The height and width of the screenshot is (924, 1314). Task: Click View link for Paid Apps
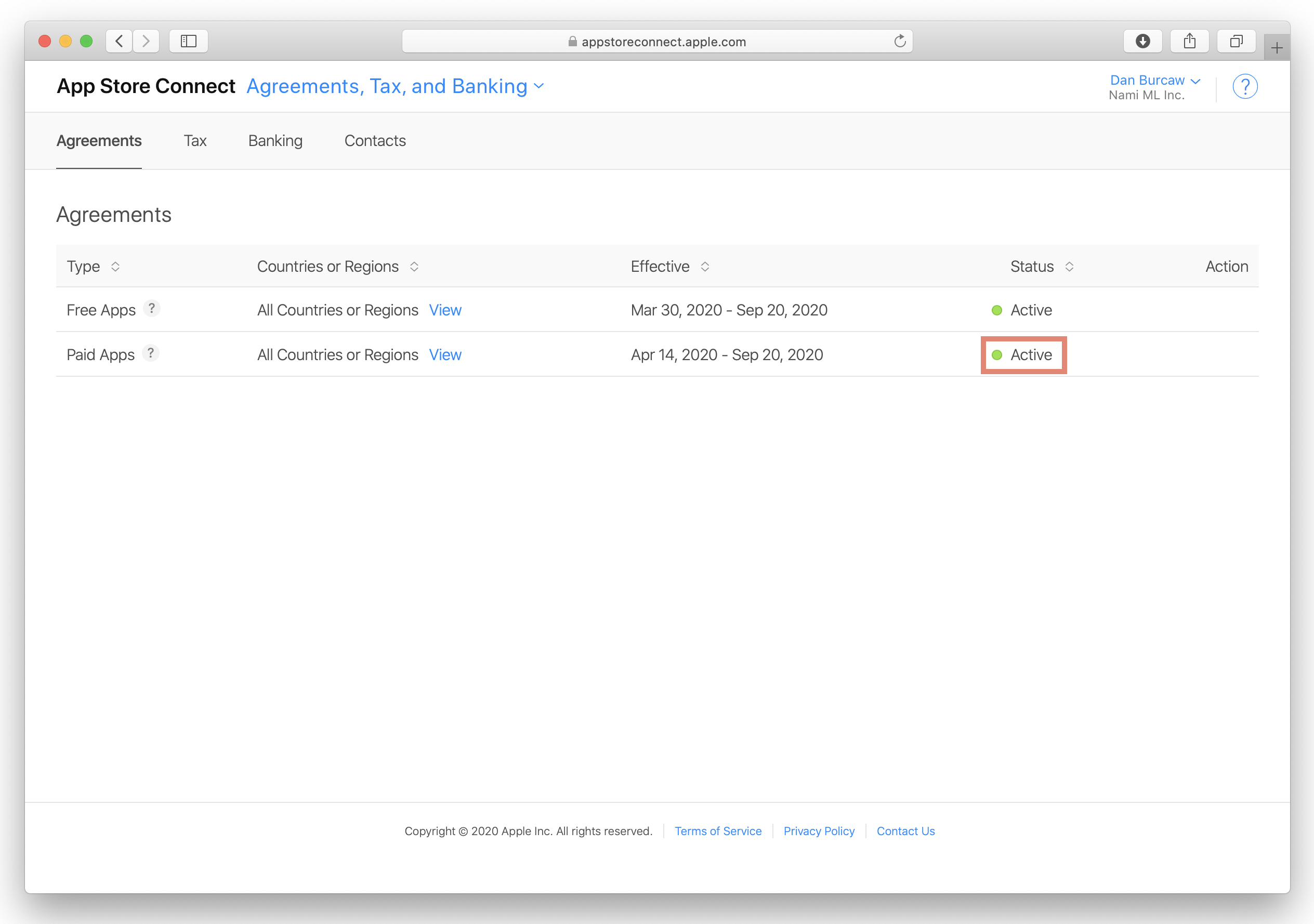pyautogui.click(x=445, y=355)
